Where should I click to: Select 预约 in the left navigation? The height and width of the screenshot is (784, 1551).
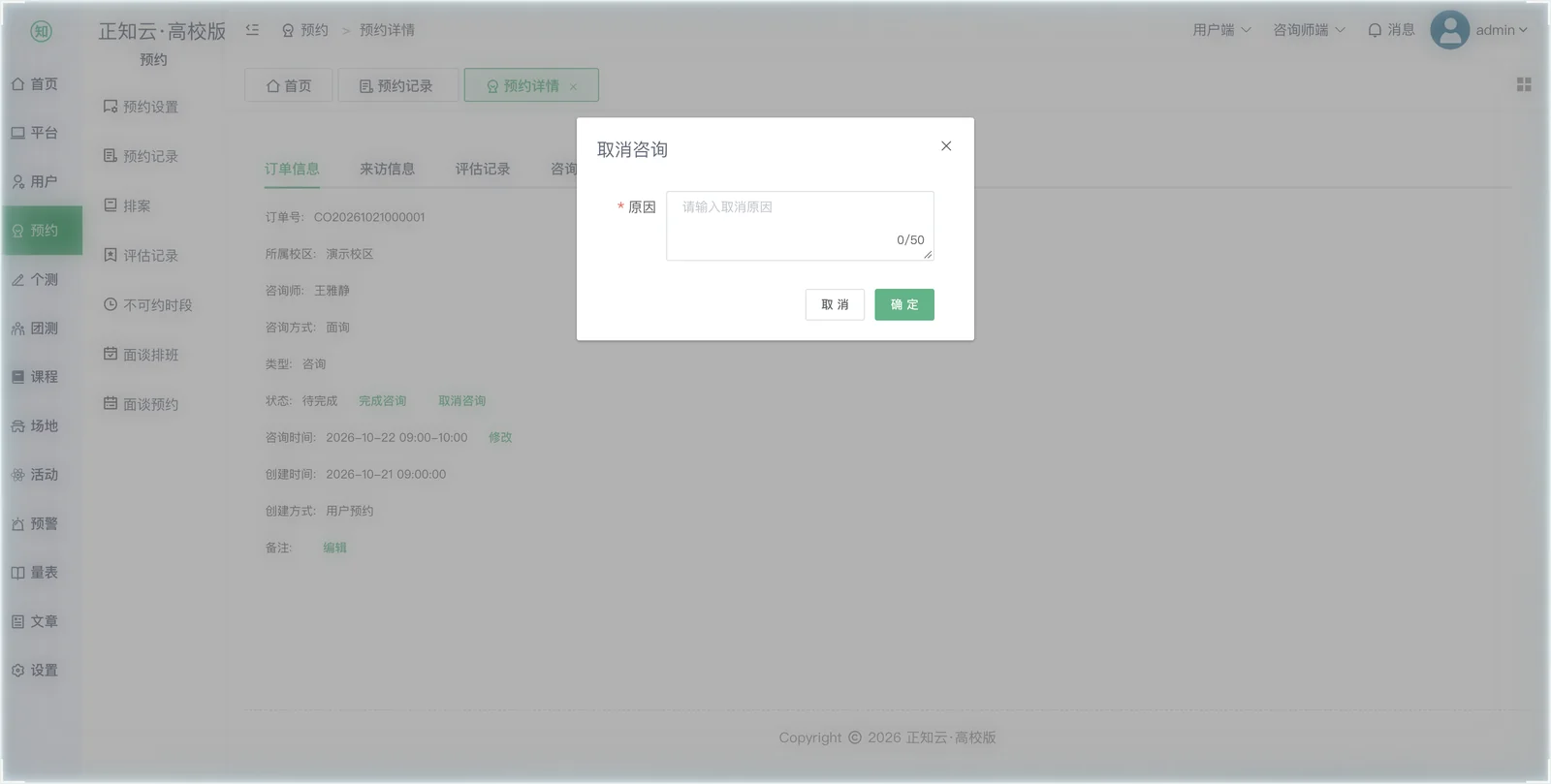click(42, 231)
